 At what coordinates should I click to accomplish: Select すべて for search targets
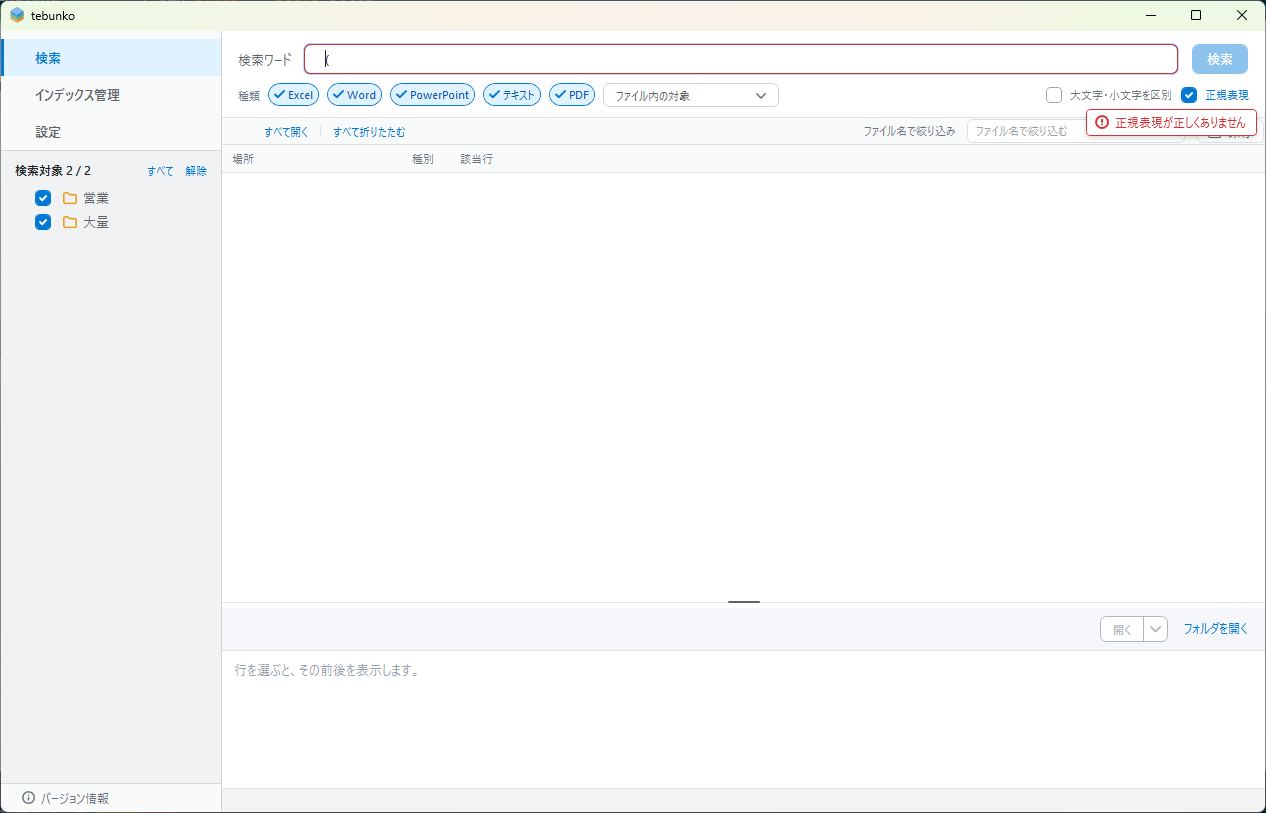click(x=160, y=171)
